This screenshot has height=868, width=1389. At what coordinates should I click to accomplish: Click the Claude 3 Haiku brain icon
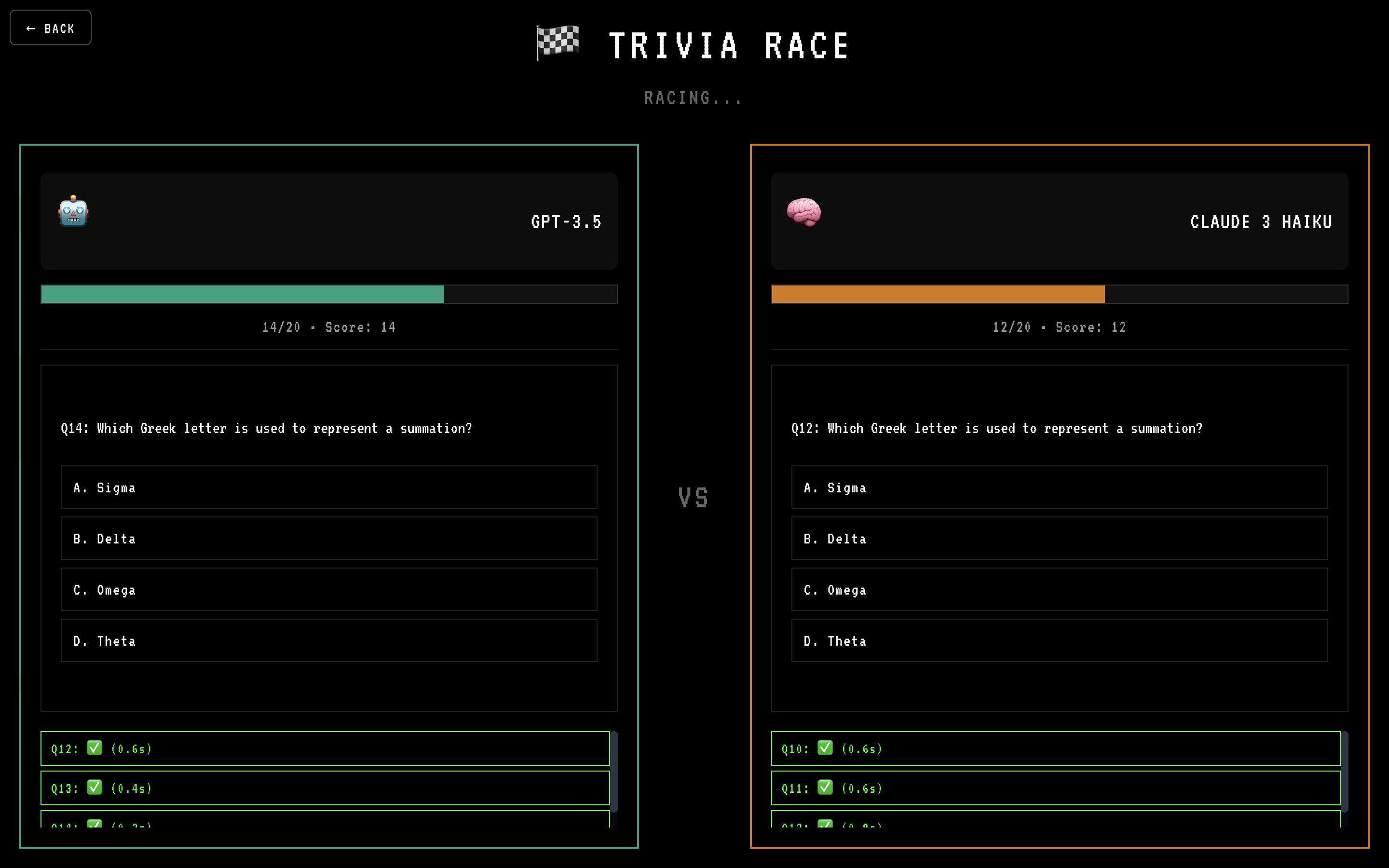tap(803, 211)
